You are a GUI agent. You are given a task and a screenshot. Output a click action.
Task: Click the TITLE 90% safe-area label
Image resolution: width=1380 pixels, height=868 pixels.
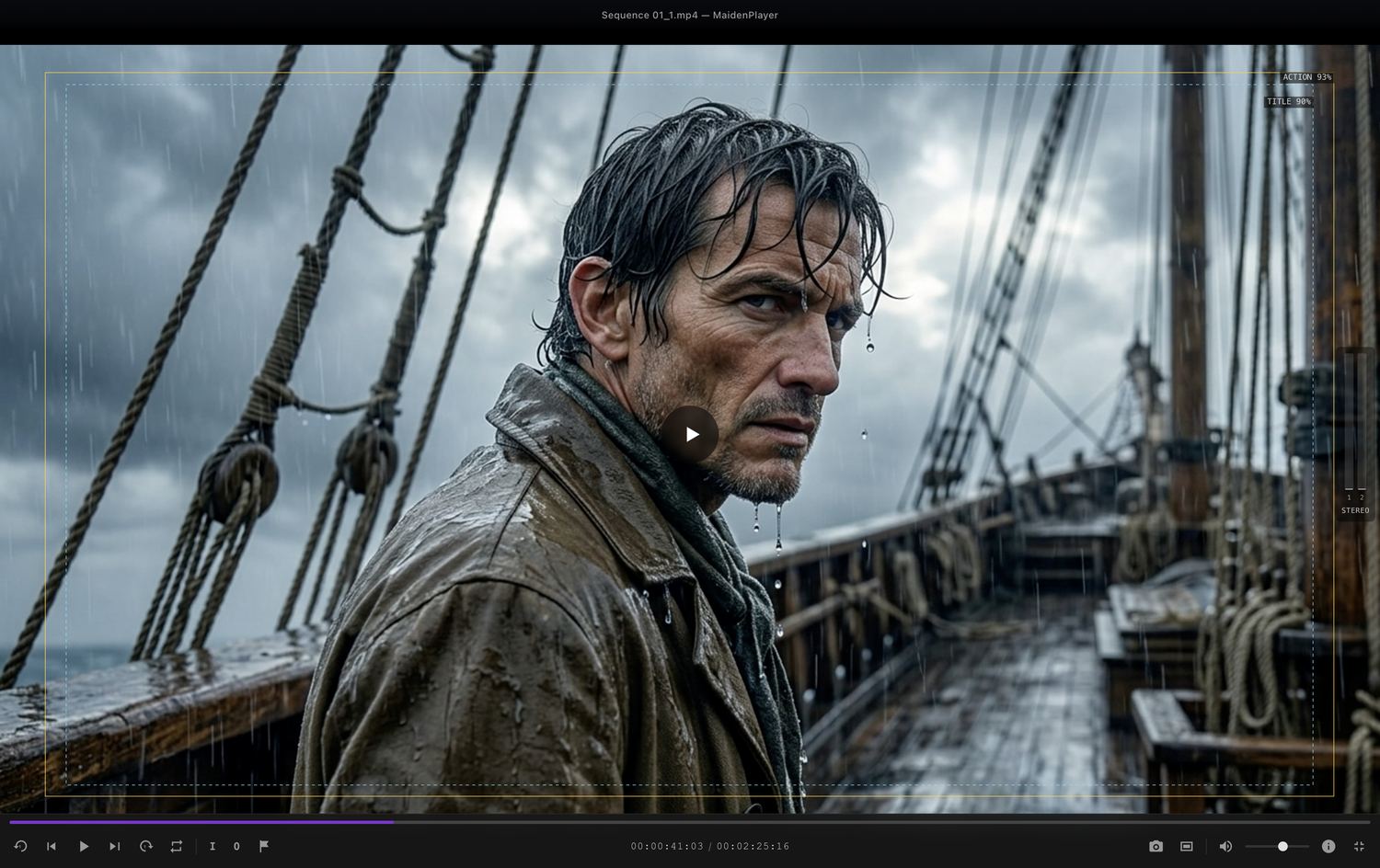click(1288, 101)
